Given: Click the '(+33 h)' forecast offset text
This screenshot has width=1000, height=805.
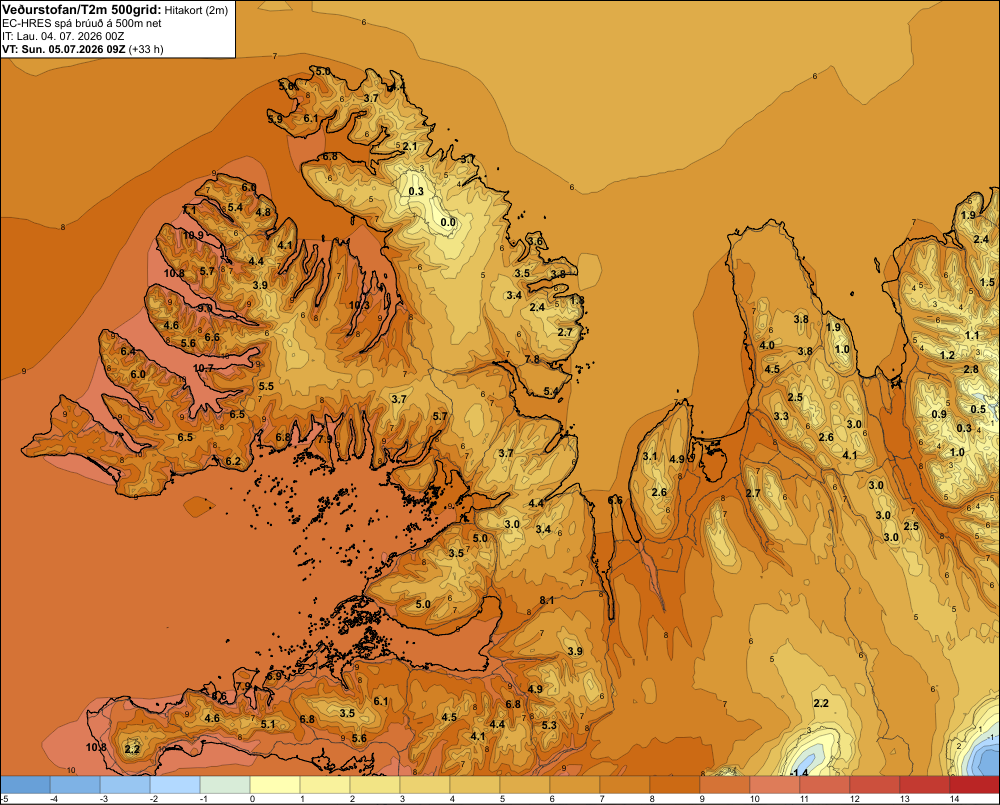Looking at the screenshot, I should [x=146, y=49].
